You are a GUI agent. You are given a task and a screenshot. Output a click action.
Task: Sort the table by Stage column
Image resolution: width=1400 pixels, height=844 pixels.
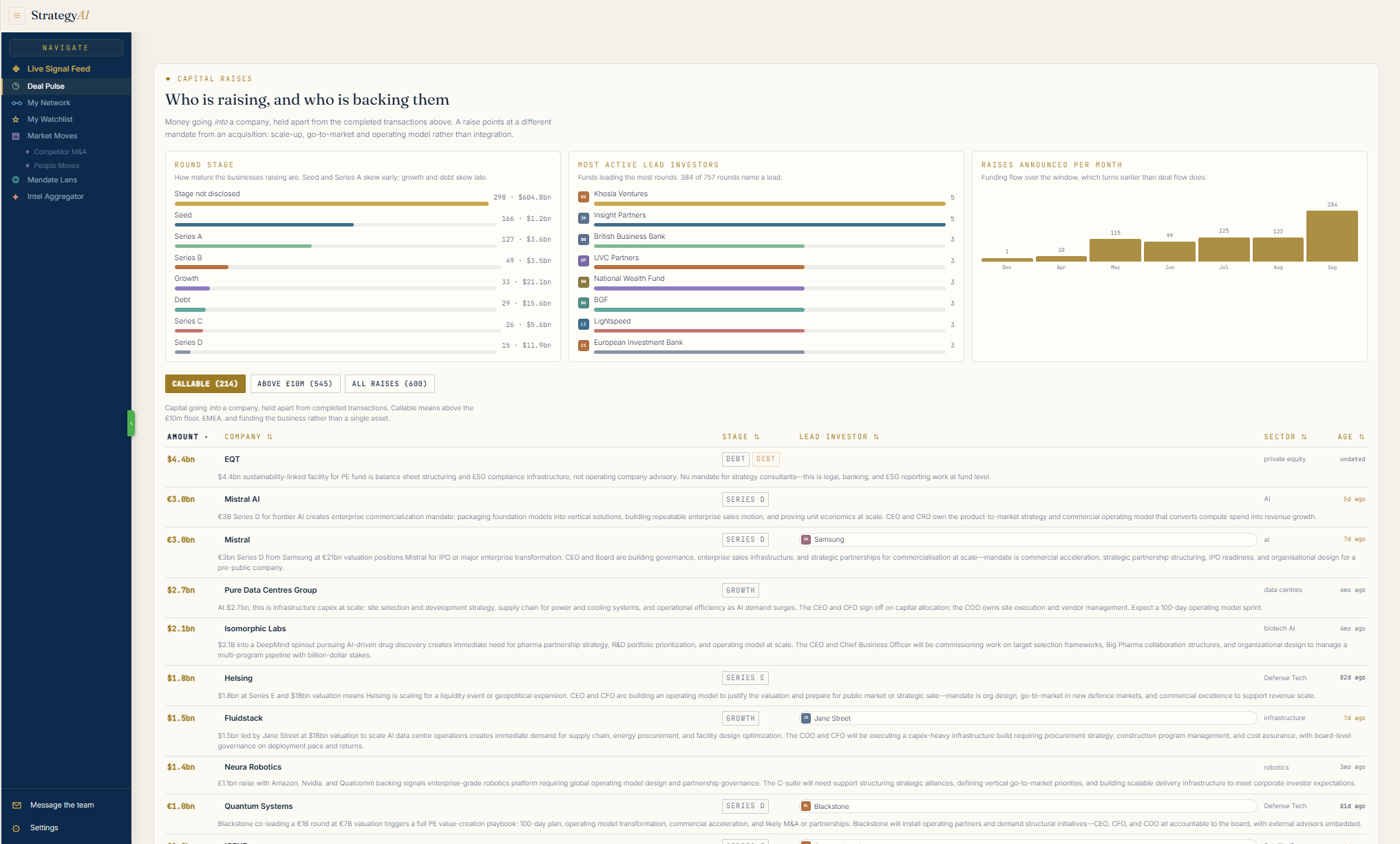741,437
